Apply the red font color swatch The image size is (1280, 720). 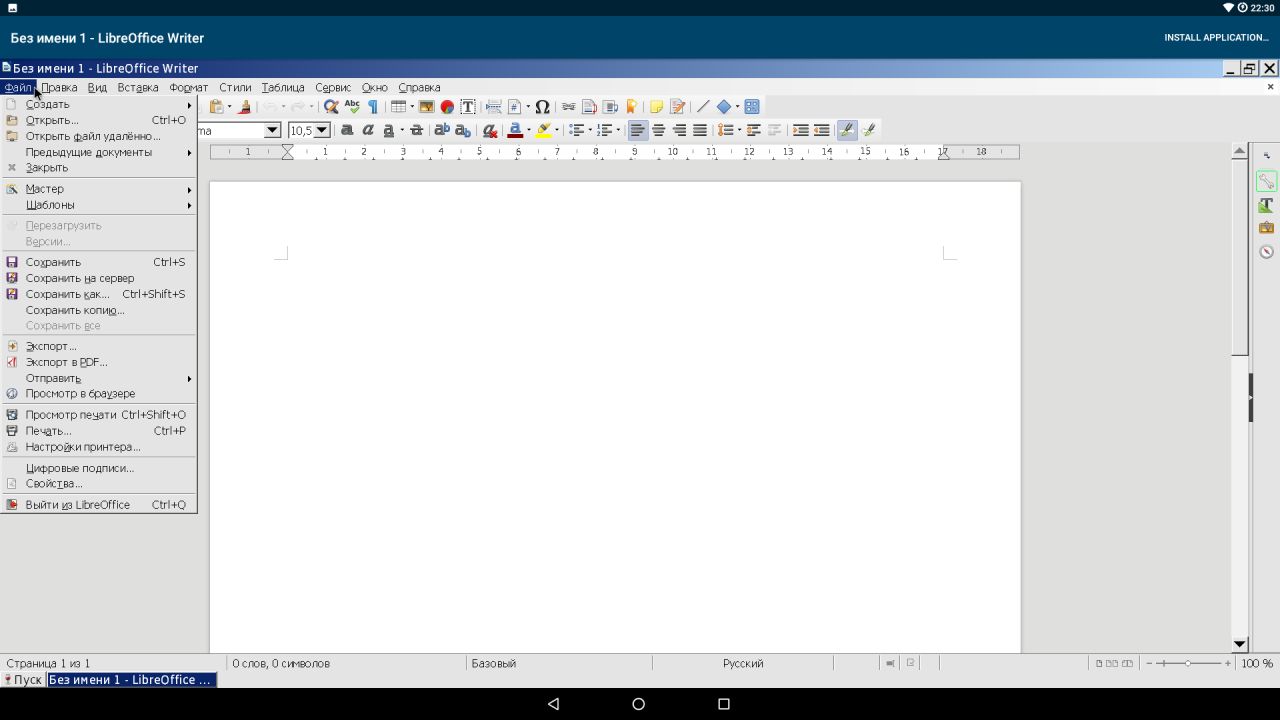(515, 130)
